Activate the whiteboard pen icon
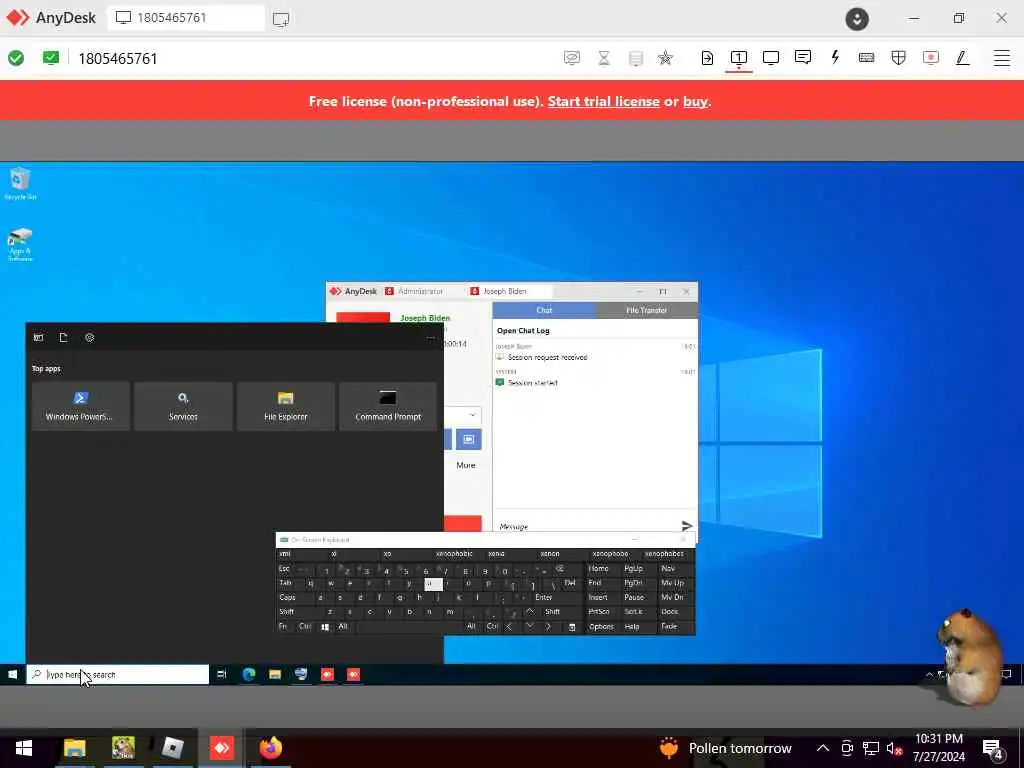The image size is (1024, 768). click(963, 57)
